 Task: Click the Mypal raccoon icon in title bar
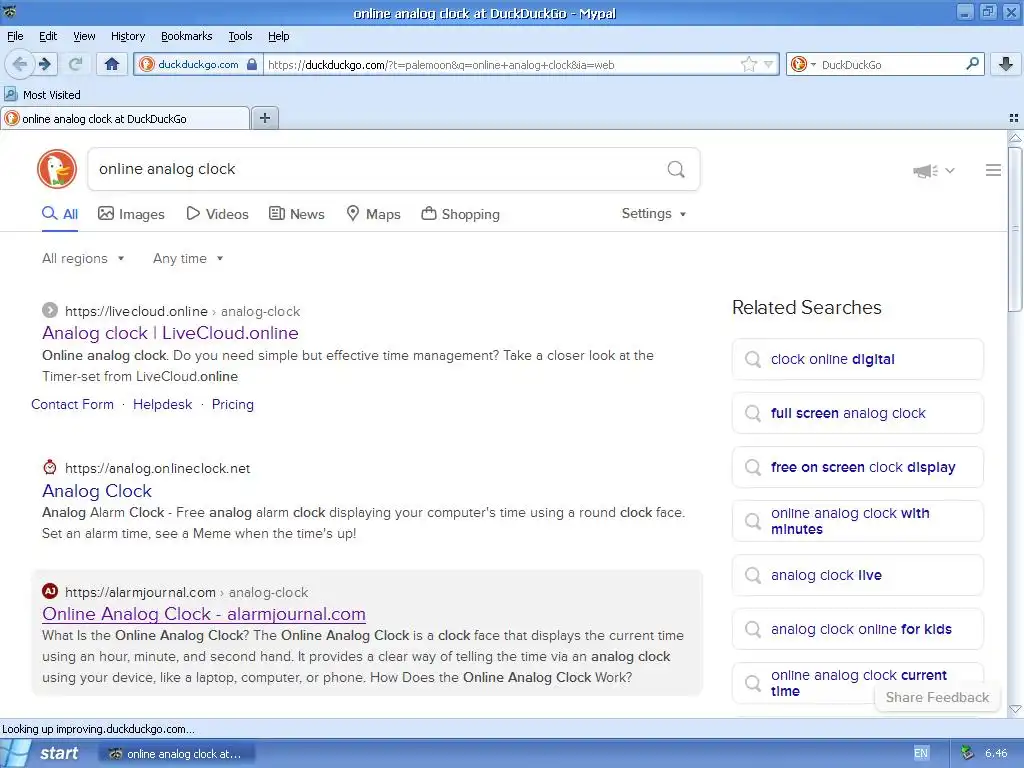tap(9, 12)
